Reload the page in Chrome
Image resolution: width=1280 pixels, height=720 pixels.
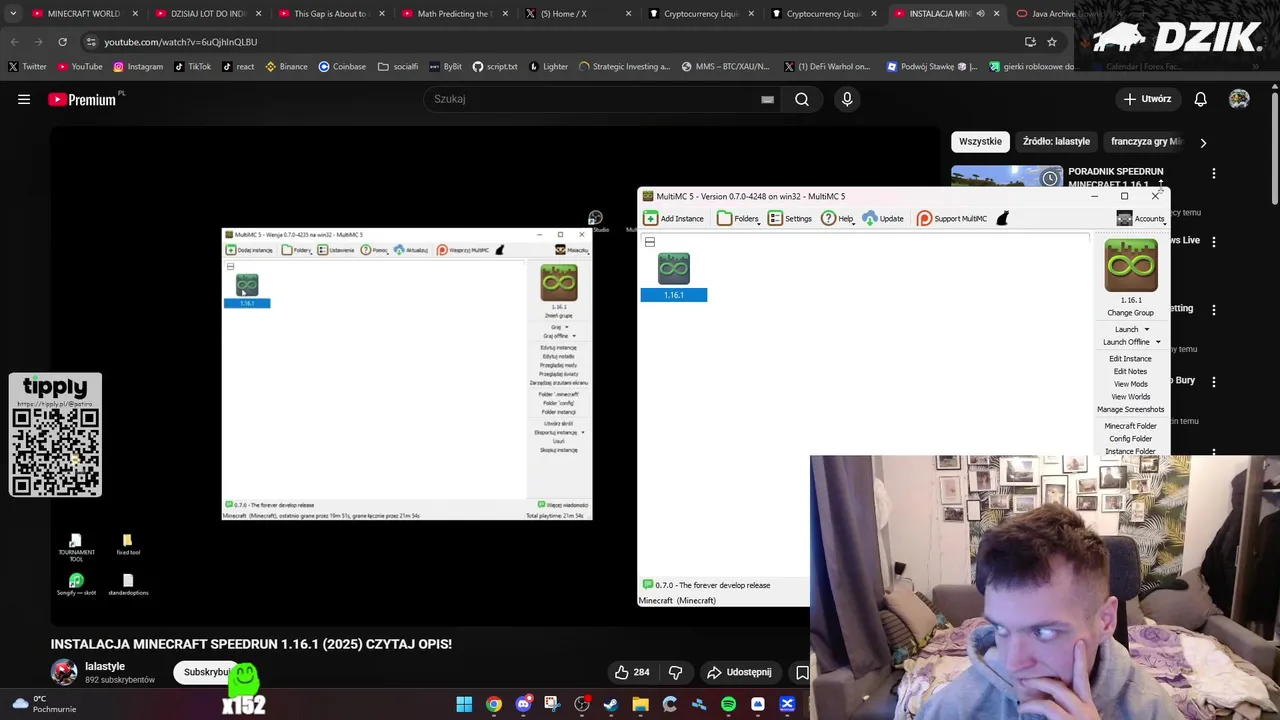pyautogui.click(x=62, y=42)
